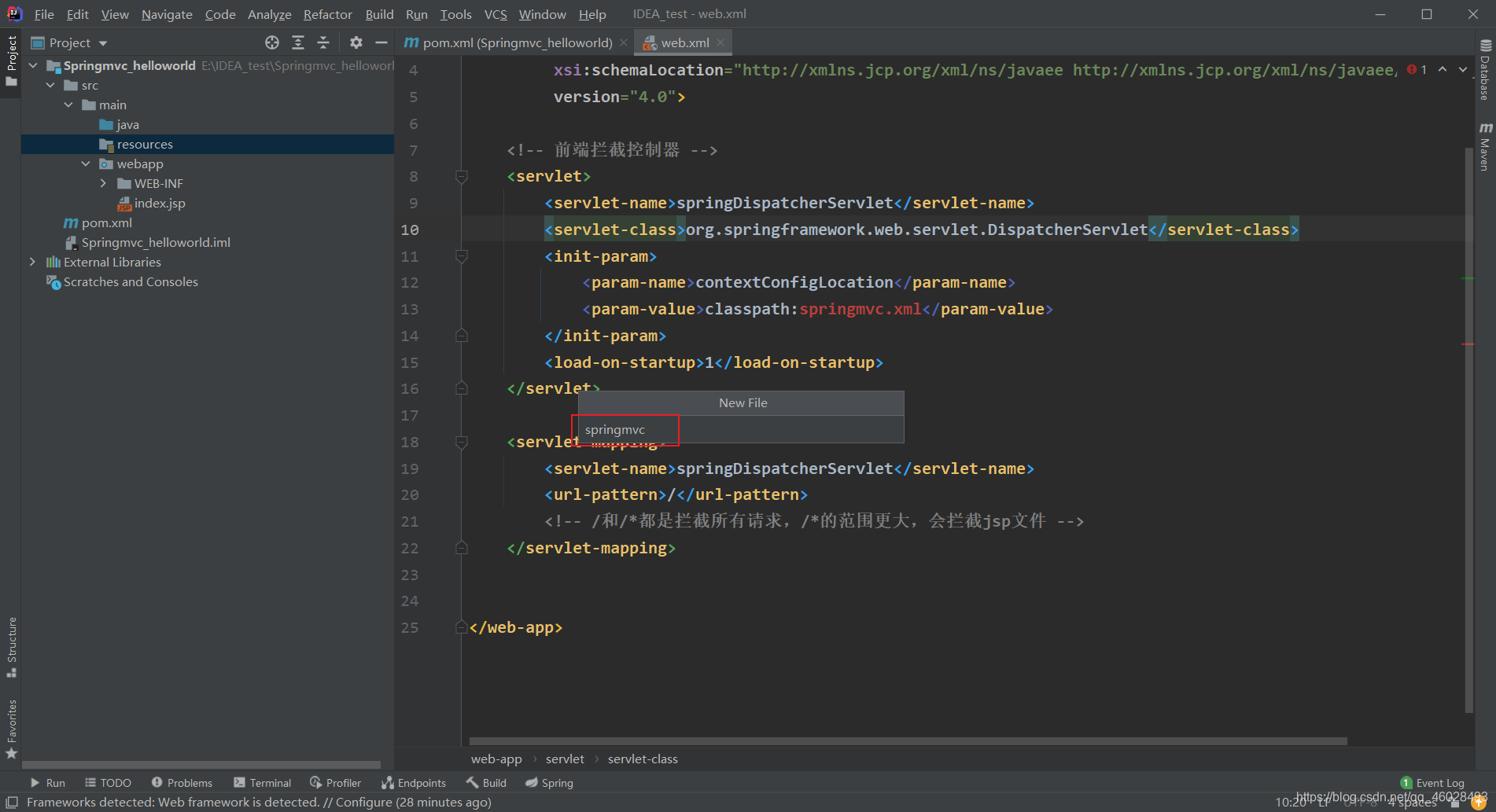The width and height of the screenshot is (1496, 812).
Task: Click line number 10 in gutter
Action: coord(410,230)
